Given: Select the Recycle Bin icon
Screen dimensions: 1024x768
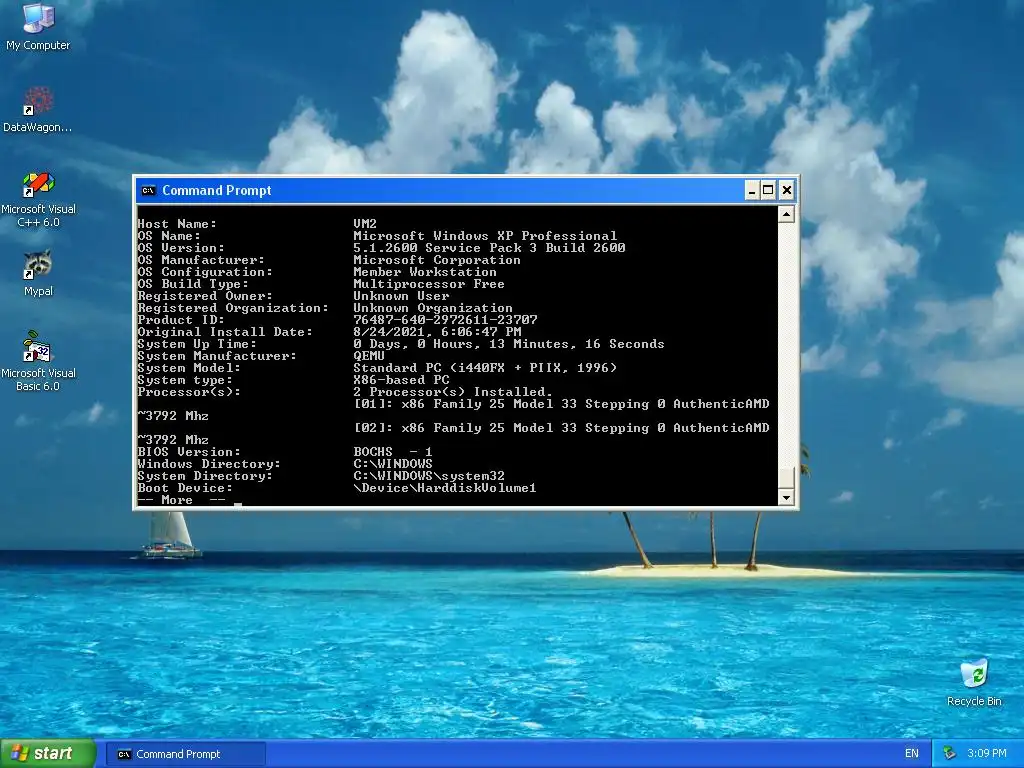Looking at the screenshot, I should click(x=974, y=682).
